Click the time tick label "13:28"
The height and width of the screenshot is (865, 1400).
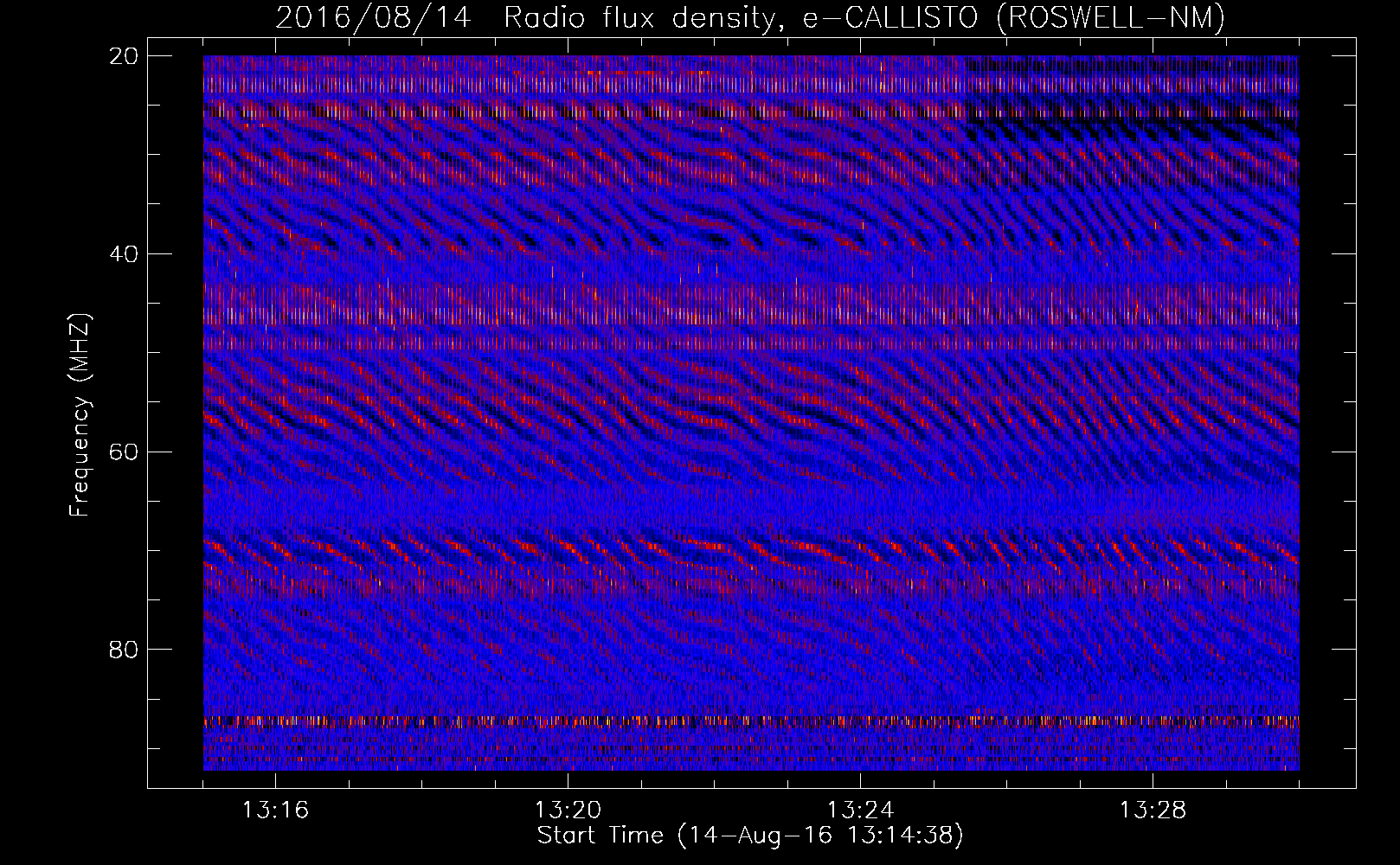coord(1153,811)
